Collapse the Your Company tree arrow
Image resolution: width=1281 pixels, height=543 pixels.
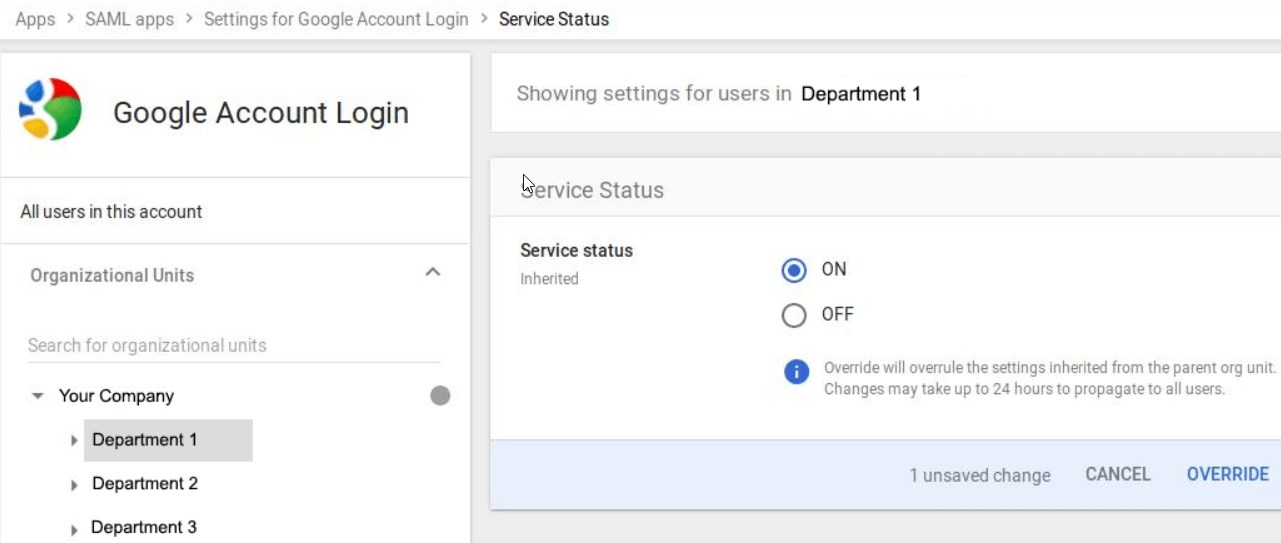click(38, 396)
